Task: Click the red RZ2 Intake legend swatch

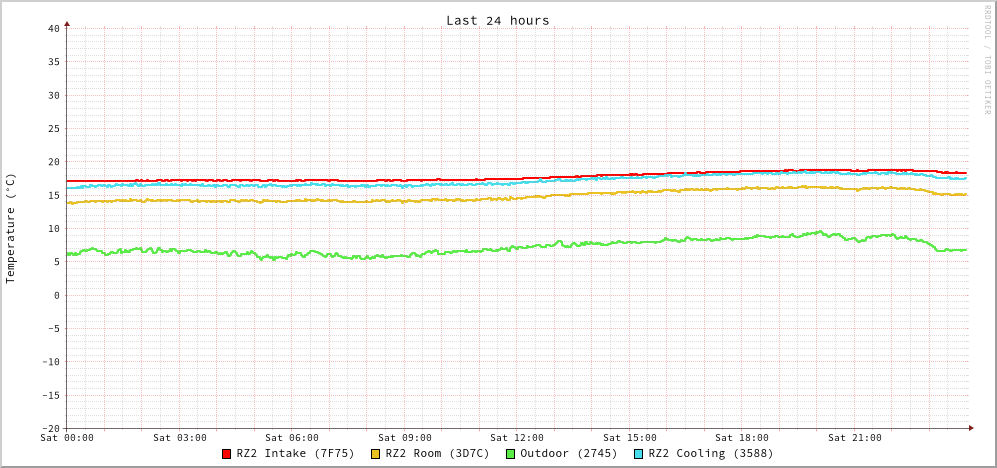Action: [227, 454]
